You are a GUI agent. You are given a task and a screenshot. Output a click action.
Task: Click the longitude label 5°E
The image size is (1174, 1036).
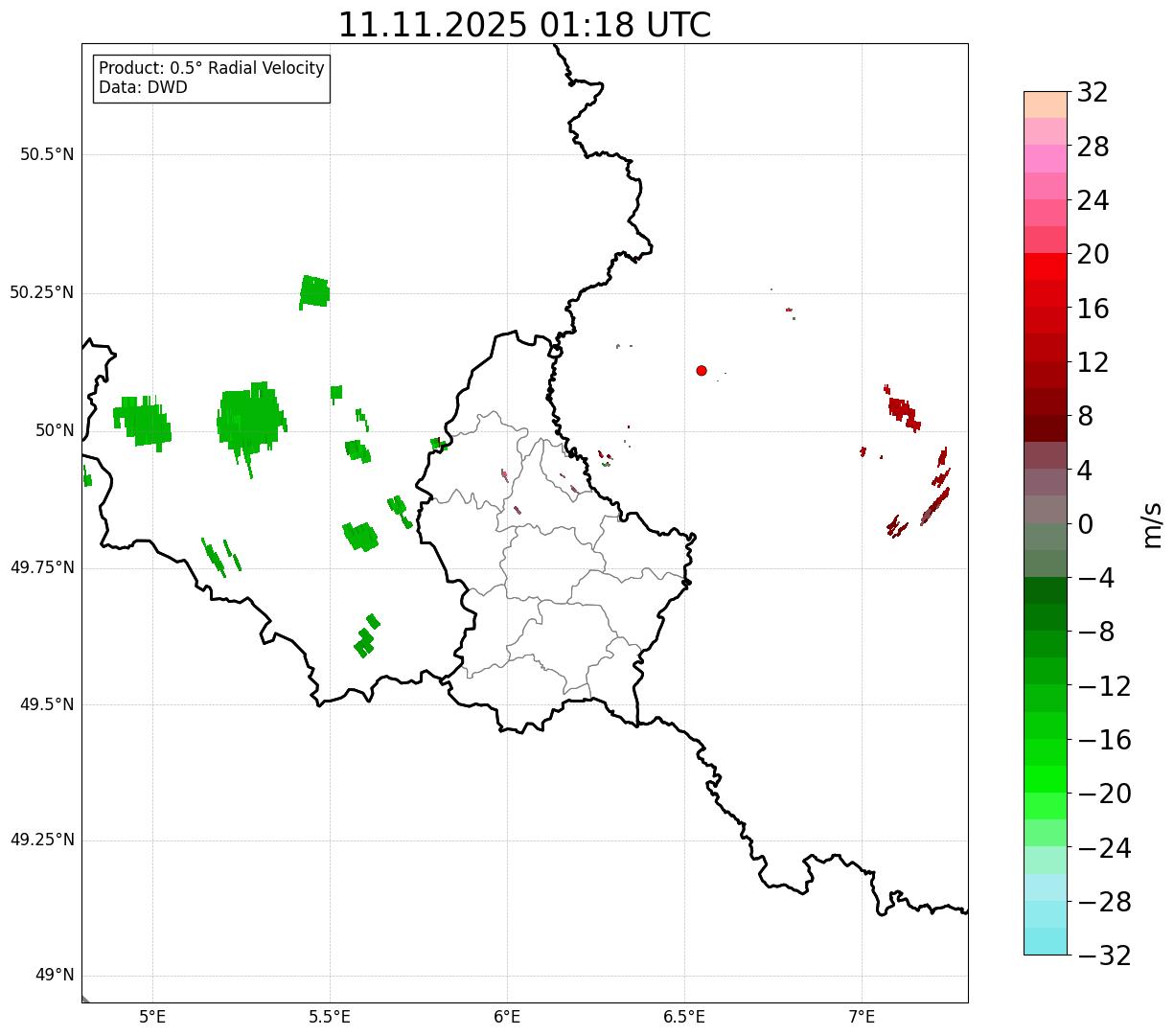tap(153, 1017)
